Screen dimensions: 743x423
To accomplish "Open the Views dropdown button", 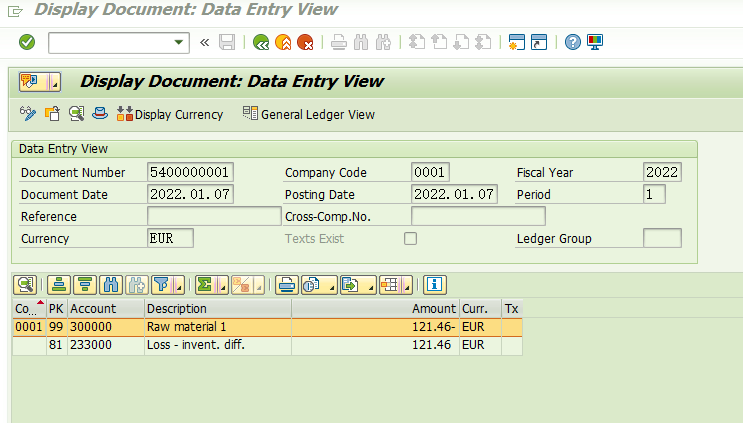I will [x=319, y=285].
